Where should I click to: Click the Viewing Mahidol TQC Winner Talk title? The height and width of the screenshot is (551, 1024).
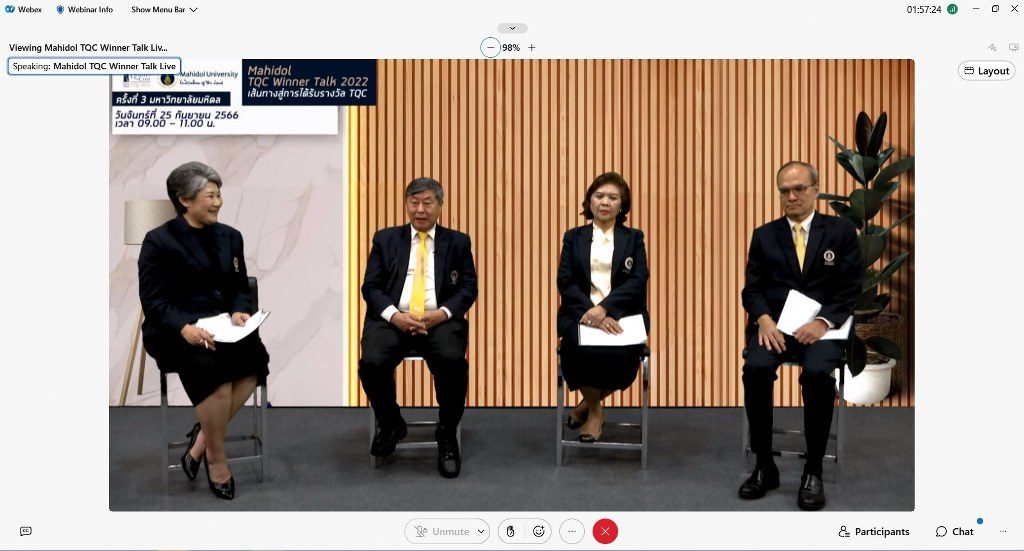(88, 48)
